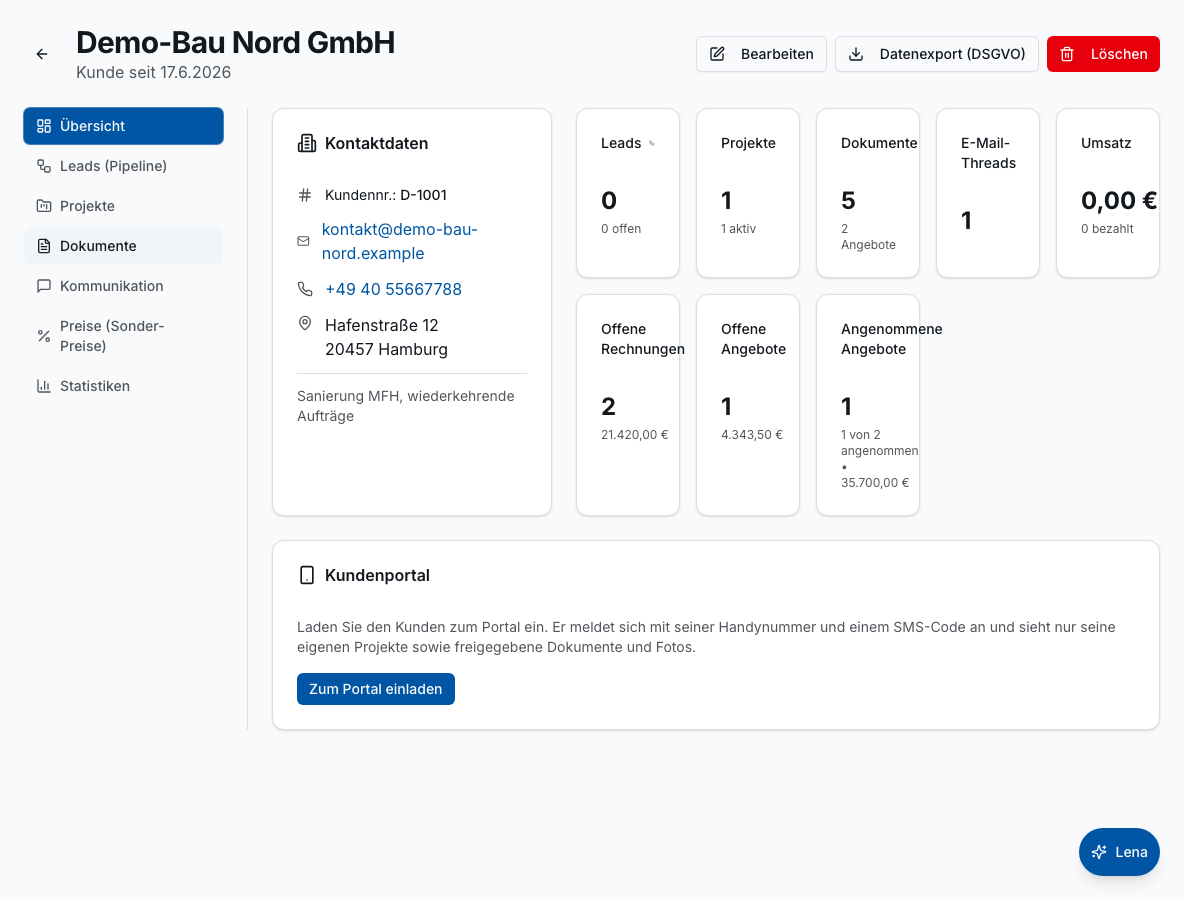1184x900 pixels.
Task: Open the Lena assistant button
Action: tap(1119, 852)
